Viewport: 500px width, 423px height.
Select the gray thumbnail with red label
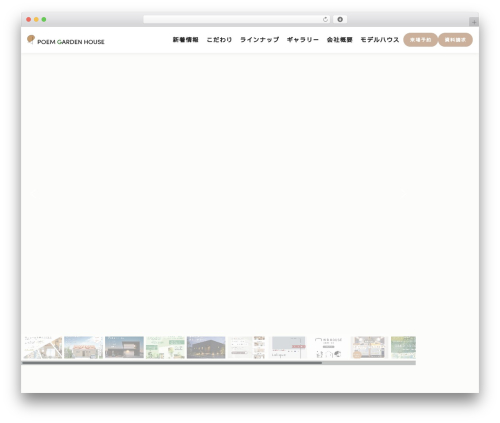pyautogui.click(x=288, y=347)
